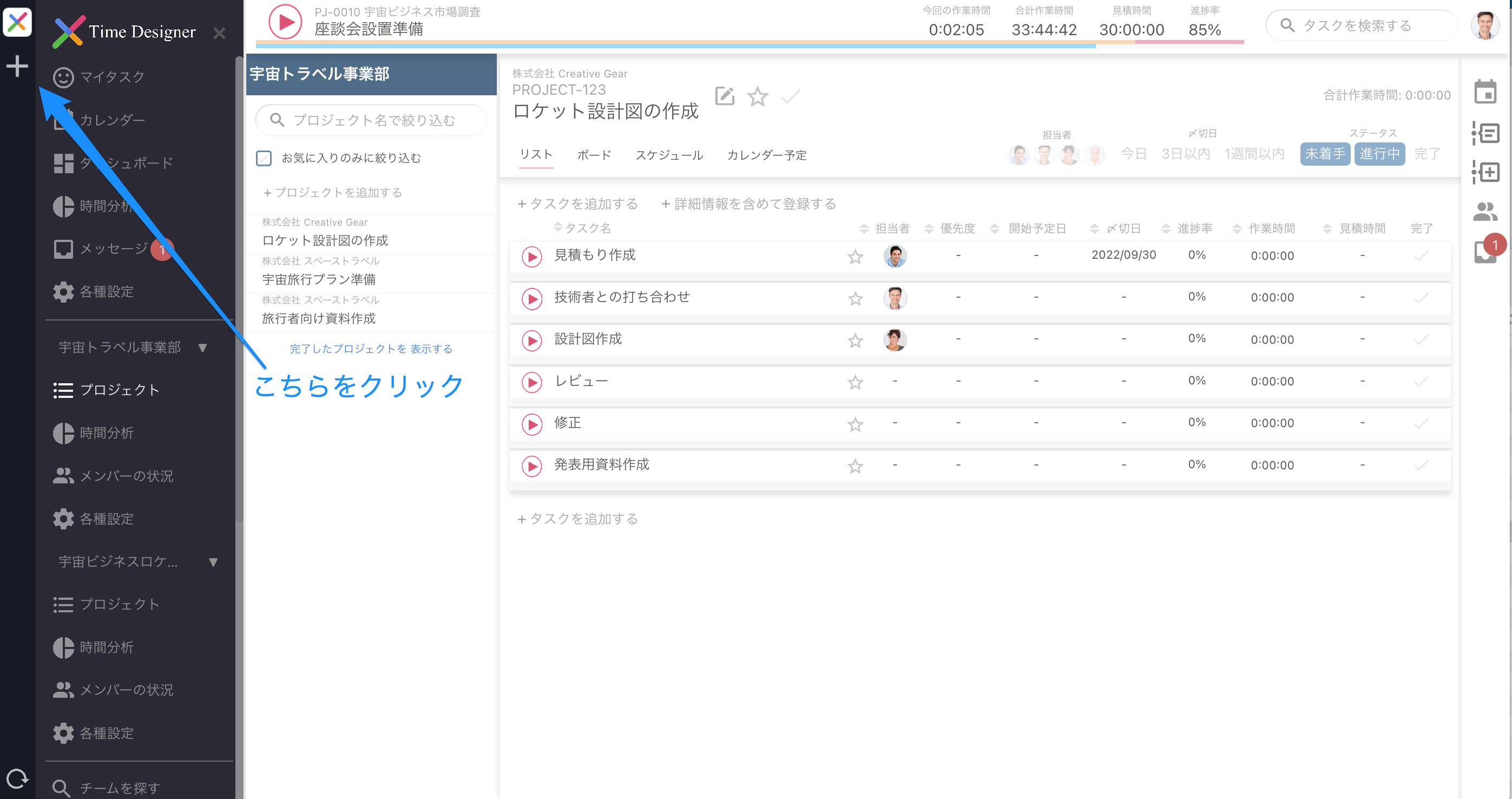Collapse the 宇宙トラベル事業部 team menu
This screenshot has width=1512, height=799.
click(x=202, y=348)
